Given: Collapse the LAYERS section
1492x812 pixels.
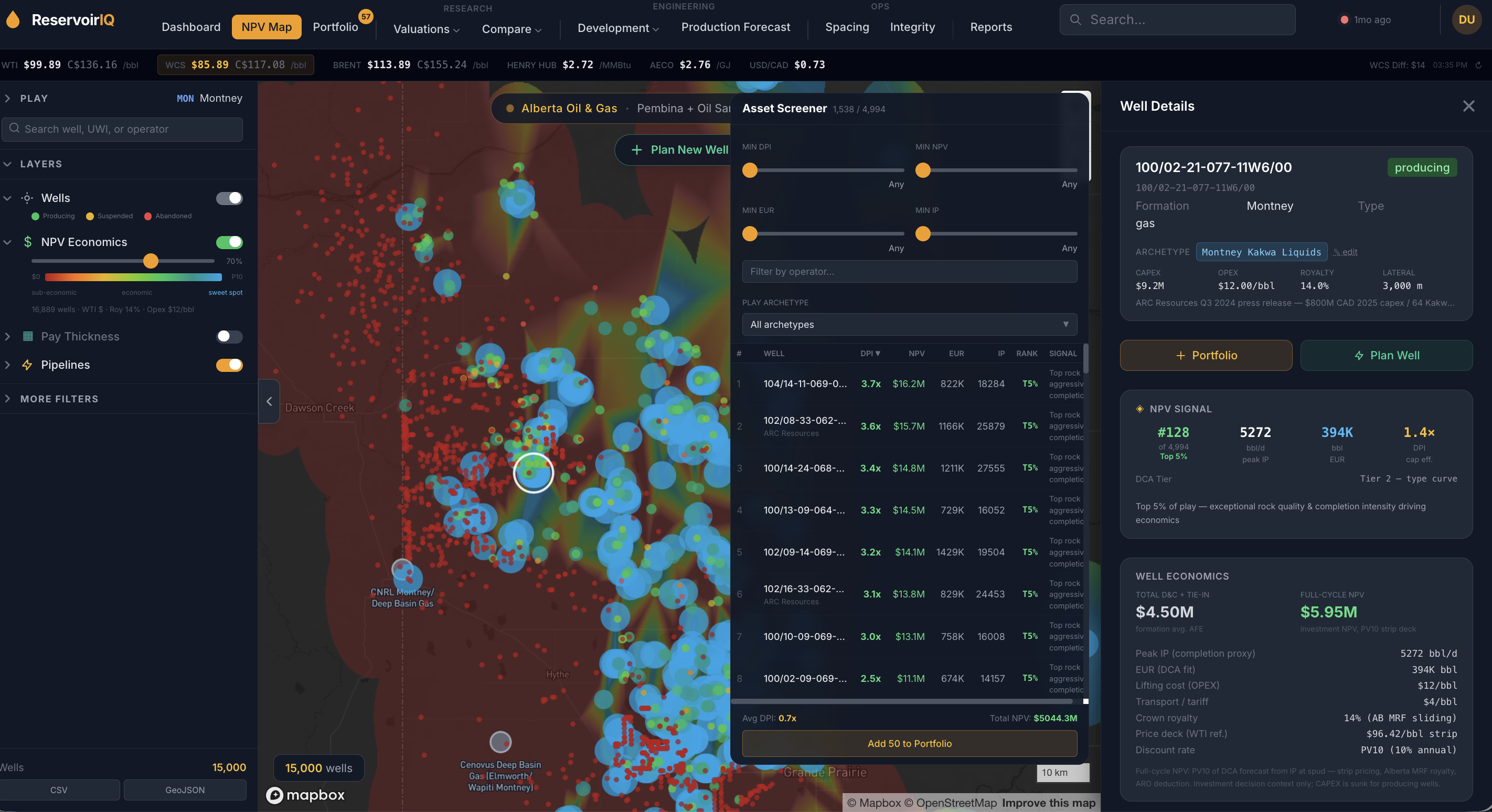Looking at the screenshot, I should [7, 164].
